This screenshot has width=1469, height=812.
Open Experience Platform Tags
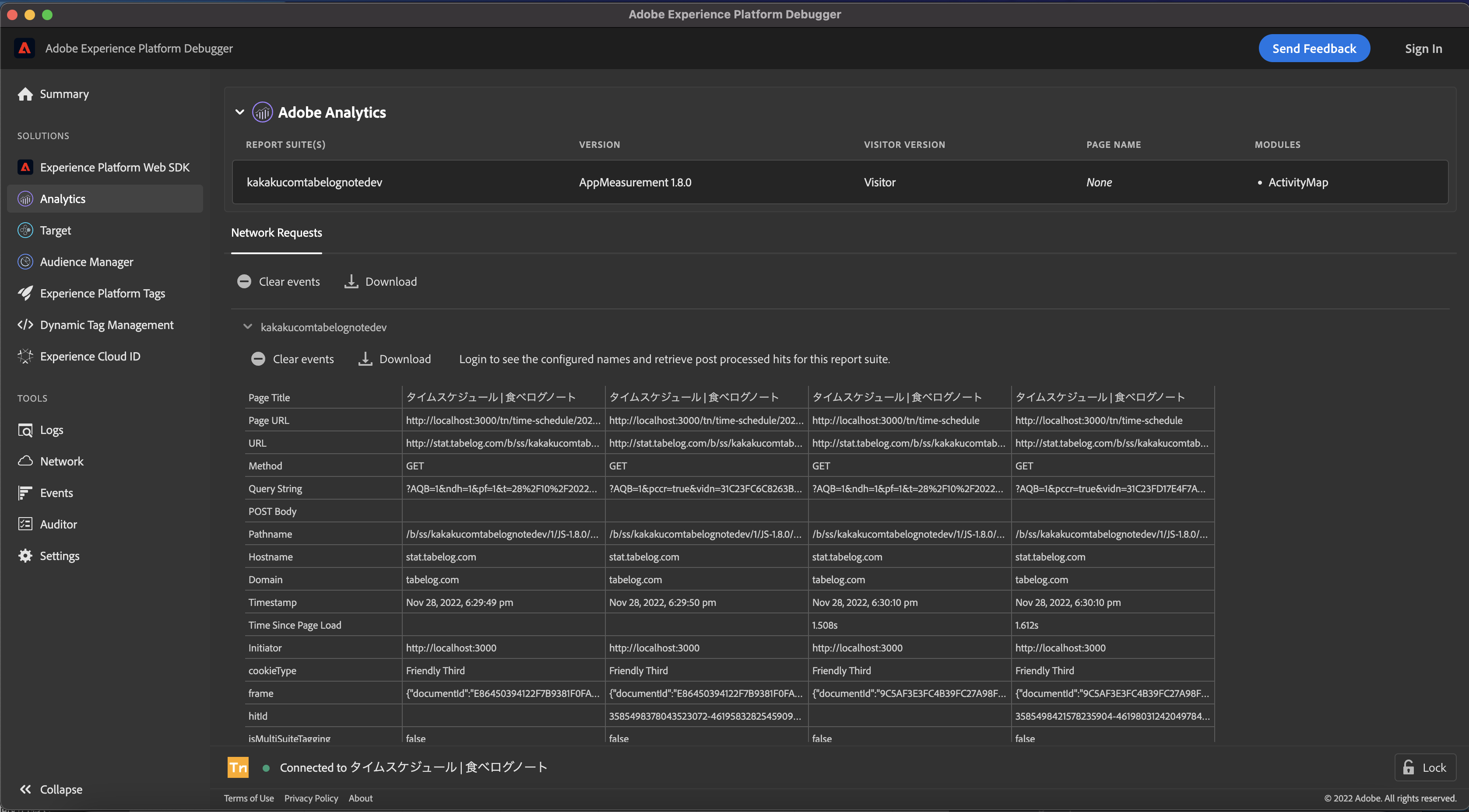tap(102, 293)
